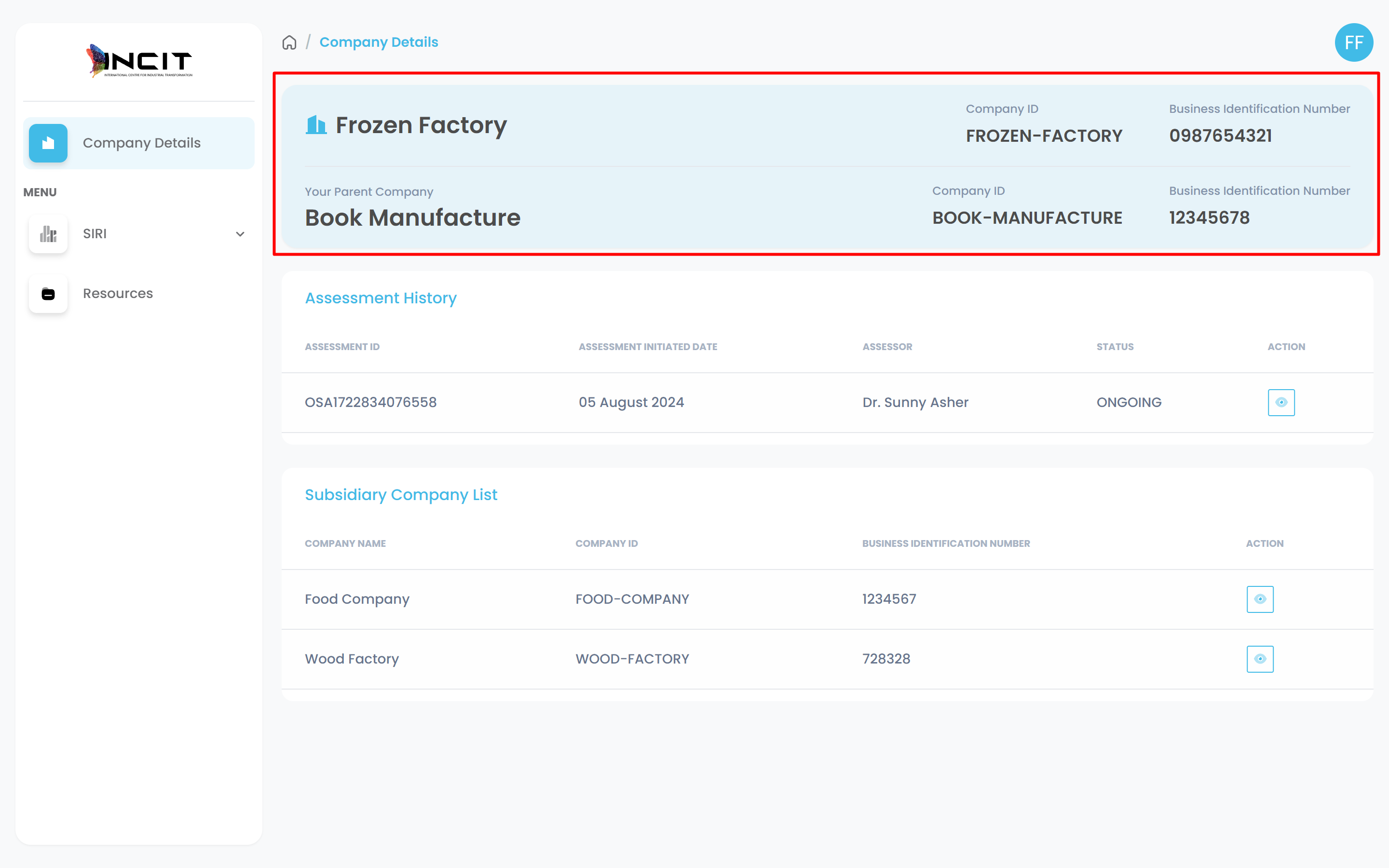This screenshot has width=1389, height=868.
Task: Click FROZEN-FACTORY company ID value
Action: pos(1044,136)
